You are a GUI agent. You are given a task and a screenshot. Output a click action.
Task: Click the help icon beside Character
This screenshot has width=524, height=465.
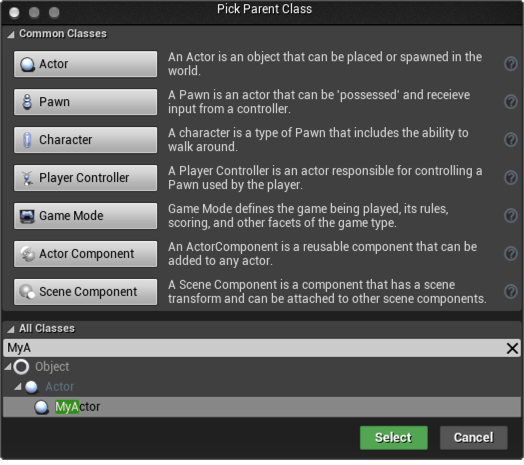click(x=511, y=139)
